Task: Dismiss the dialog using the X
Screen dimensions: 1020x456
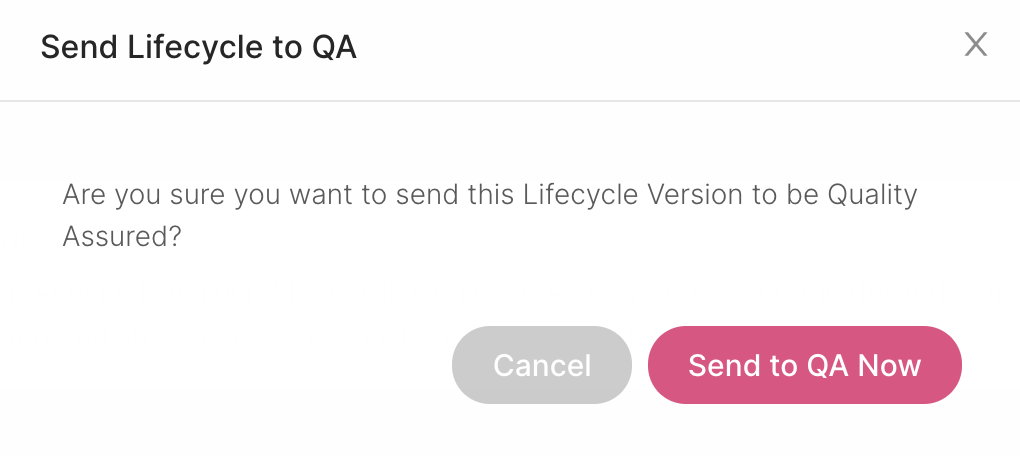Action: [975, 45]
